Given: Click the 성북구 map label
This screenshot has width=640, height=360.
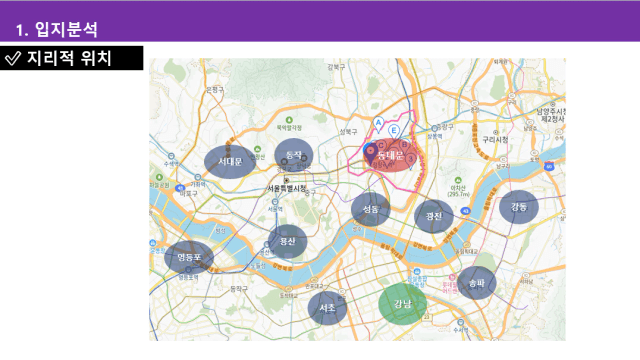Looking at the screenshot, I should coord(348,132).
